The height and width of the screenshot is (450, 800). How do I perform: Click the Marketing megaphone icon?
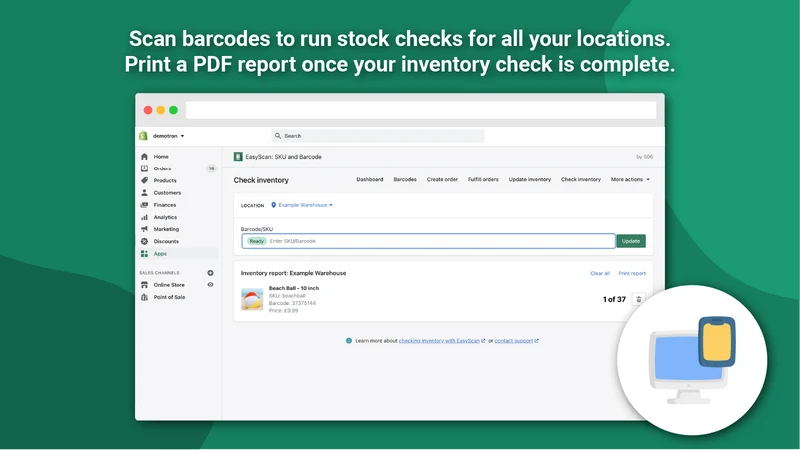pos(144,229)
